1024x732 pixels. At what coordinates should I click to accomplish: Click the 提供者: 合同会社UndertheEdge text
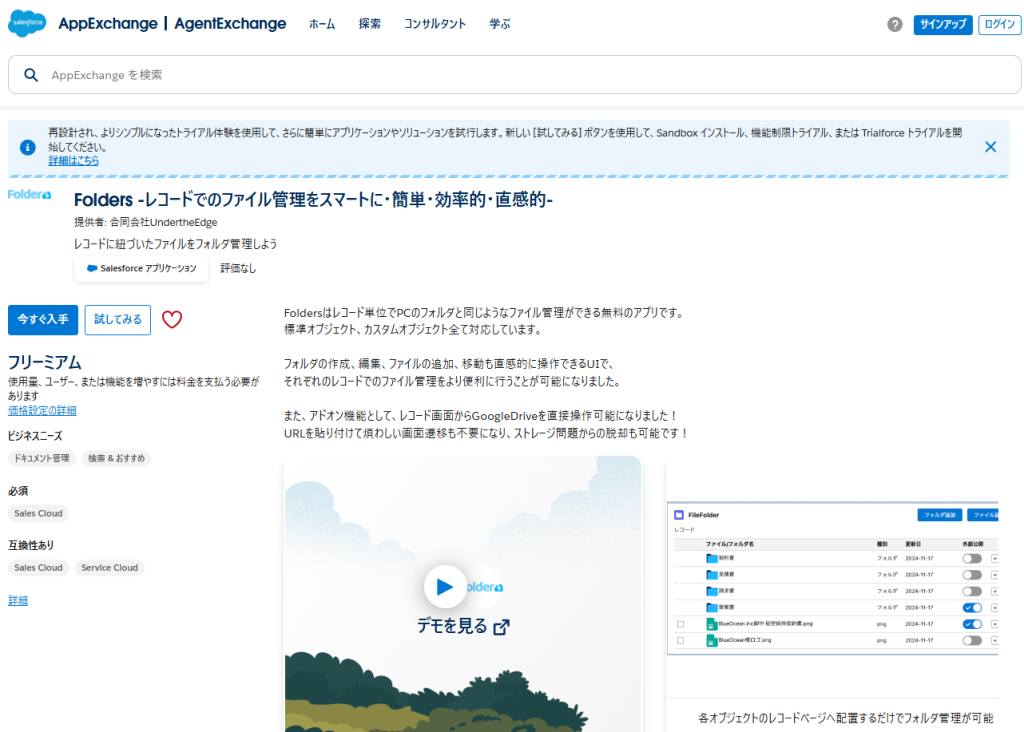tap(146, 223)
